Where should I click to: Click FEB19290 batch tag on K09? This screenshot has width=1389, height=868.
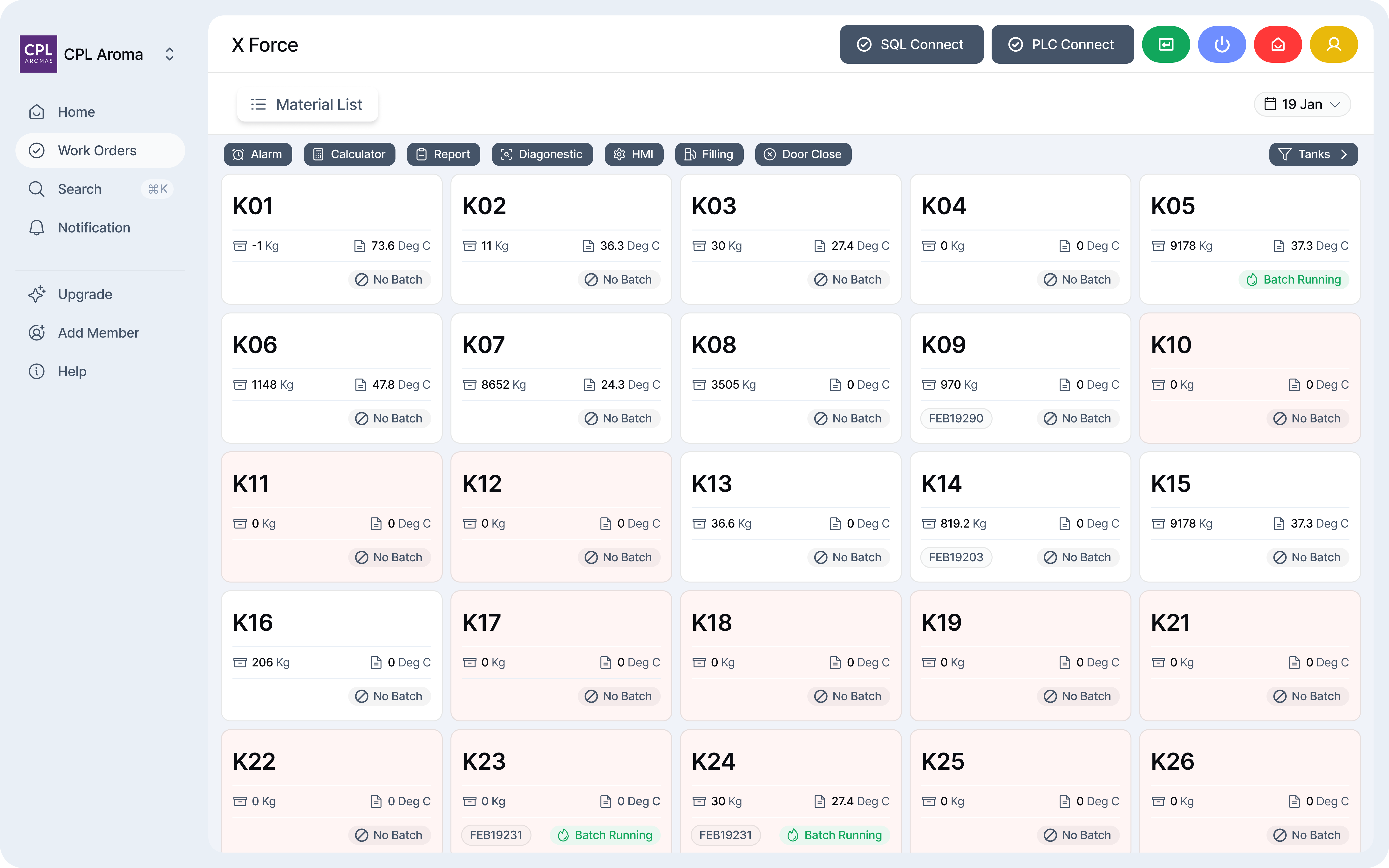956,419
